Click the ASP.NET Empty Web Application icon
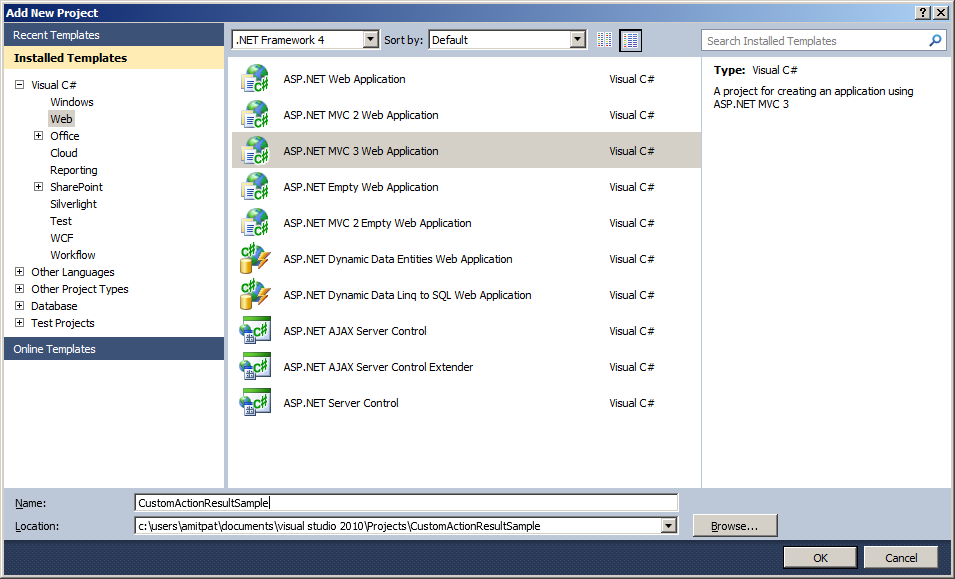The width and height of the screenshot is (955, 579). click(x=255, y=187)
